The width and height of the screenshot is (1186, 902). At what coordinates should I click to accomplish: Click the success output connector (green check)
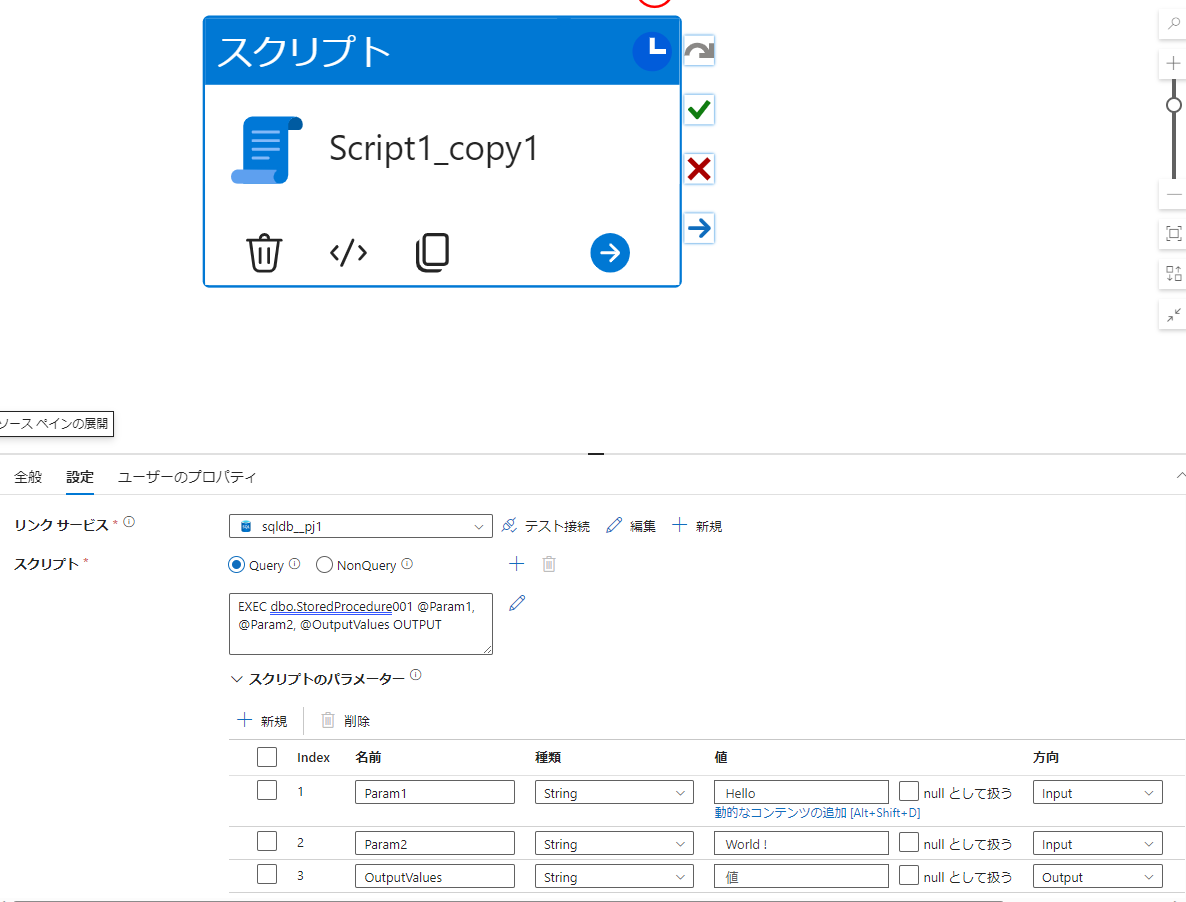[x=698, y=109]
